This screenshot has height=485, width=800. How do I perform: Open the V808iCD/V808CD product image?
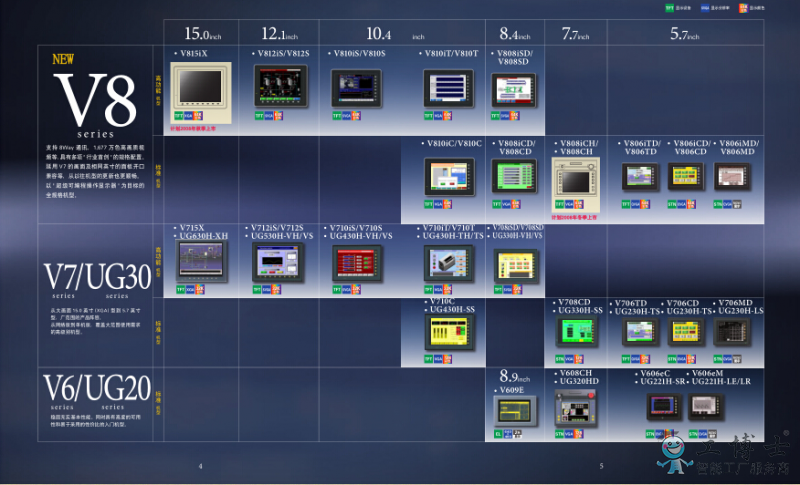[x=514, y=176]
